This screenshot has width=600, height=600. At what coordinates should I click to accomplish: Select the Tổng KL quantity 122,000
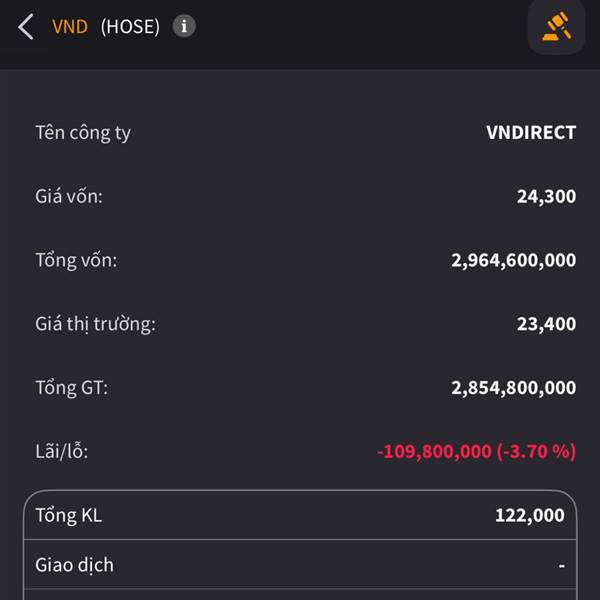pos(530,515)
